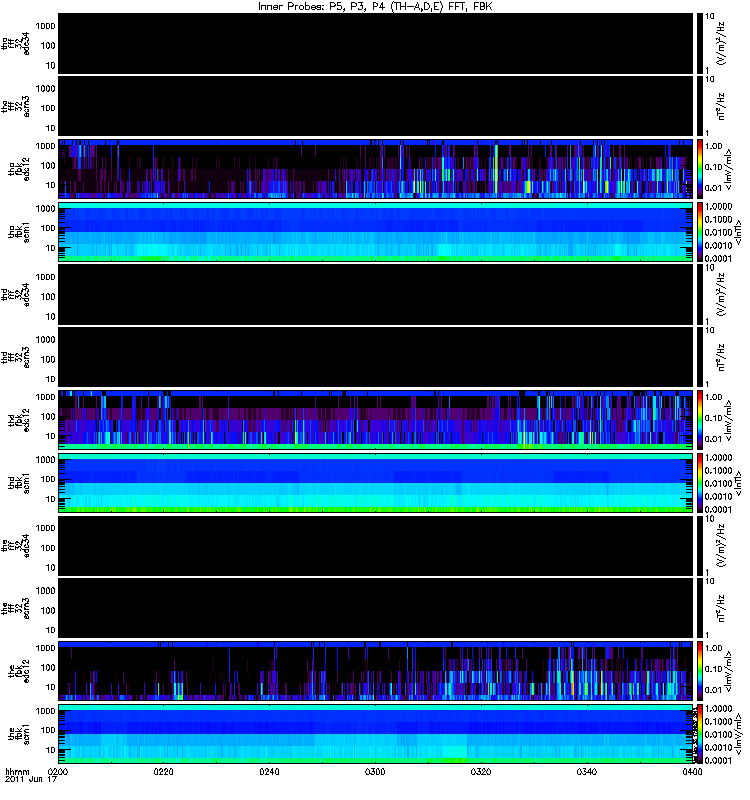Click the 0.01 value on tha fbk edc12 color bar

(714, 188)
